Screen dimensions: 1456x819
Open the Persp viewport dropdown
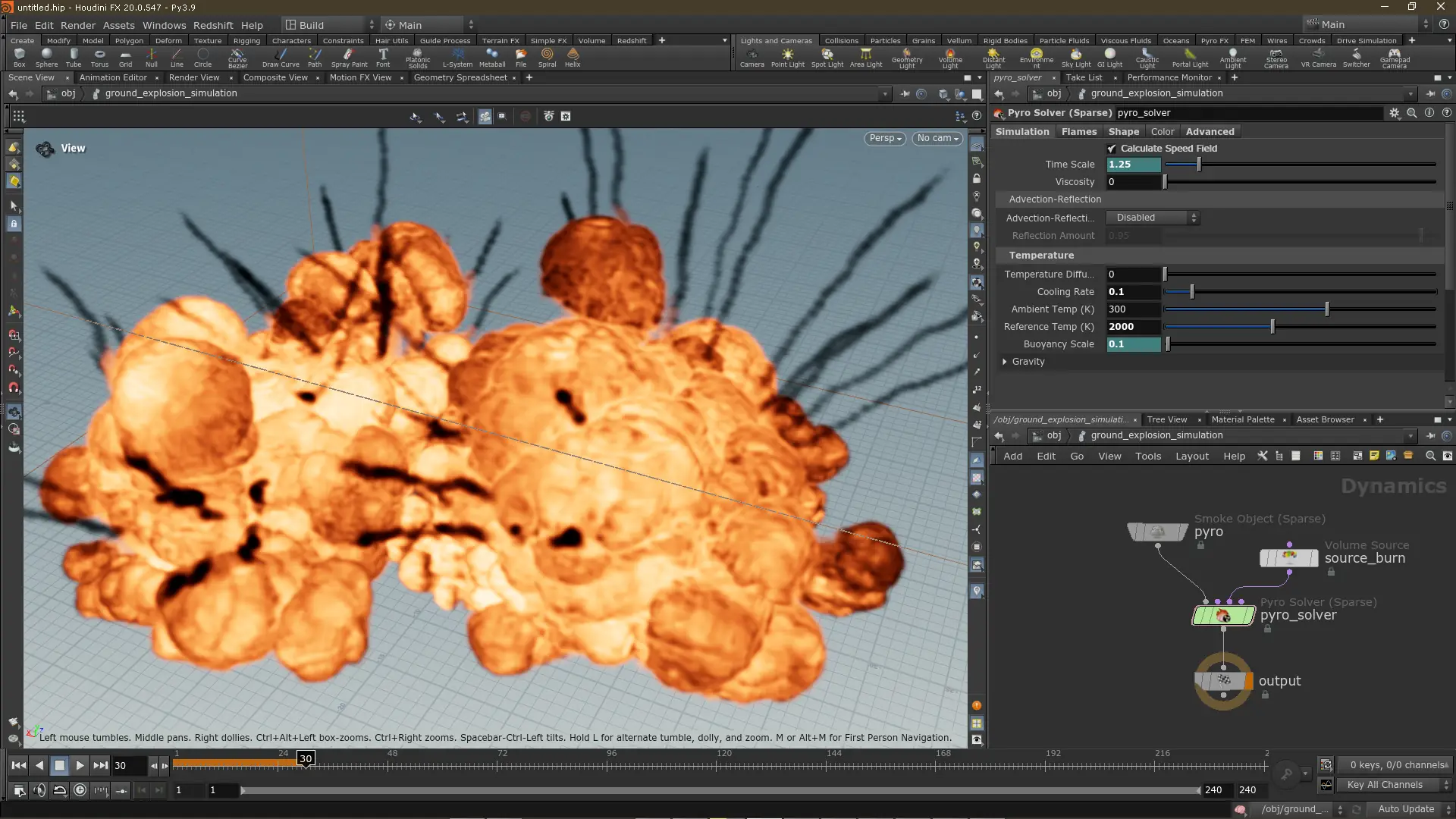884,138
